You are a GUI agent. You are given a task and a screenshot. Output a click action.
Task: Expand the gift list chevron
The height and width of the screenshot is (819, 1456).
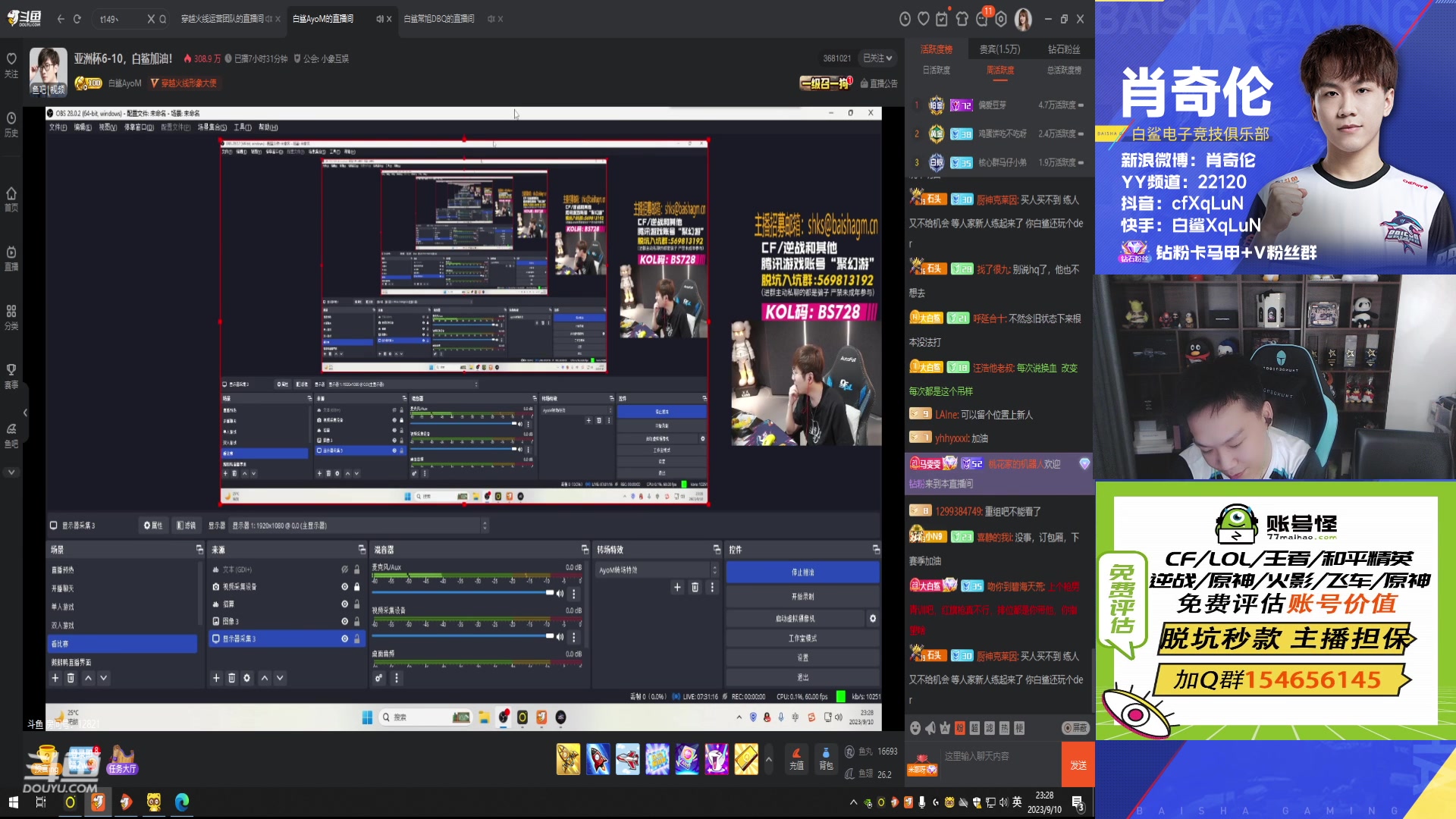[768, 759]
